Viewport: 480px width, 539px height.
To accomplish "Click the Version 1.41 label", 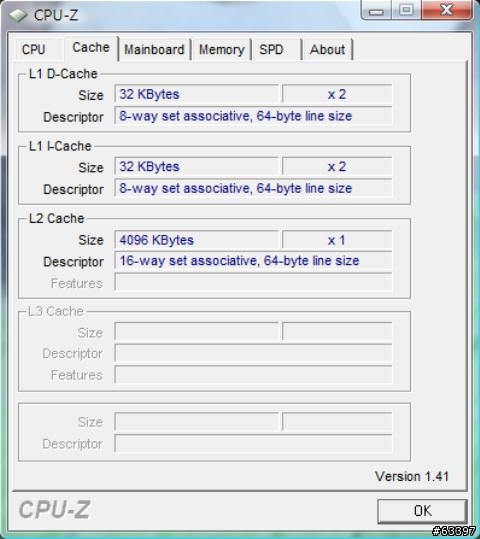I will [x=412, y=476].
